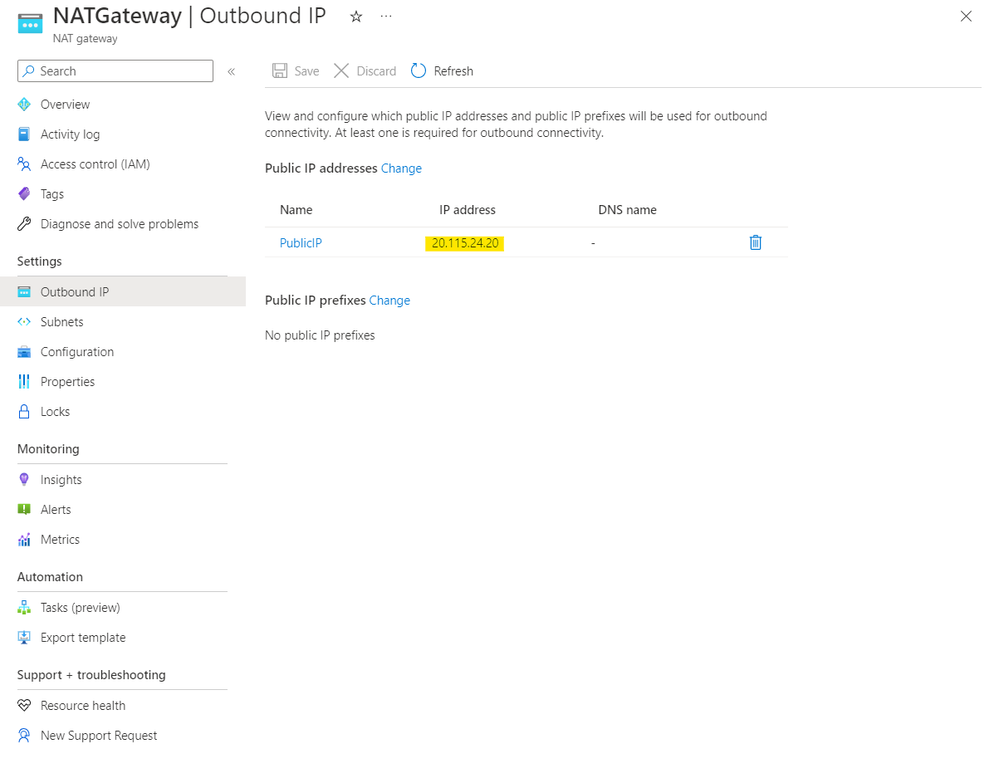Click the Resource health heart icon
This screenshot has width=999, height=758.
24,706
